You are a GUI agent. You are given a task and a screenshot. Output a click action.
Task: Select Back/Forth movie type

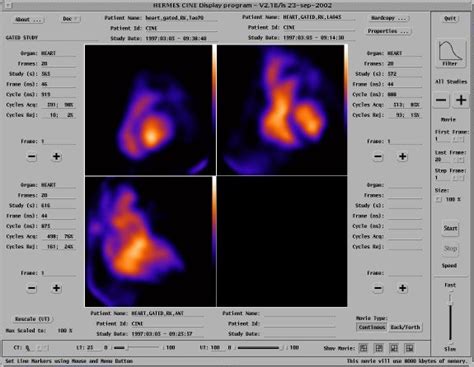405,327
